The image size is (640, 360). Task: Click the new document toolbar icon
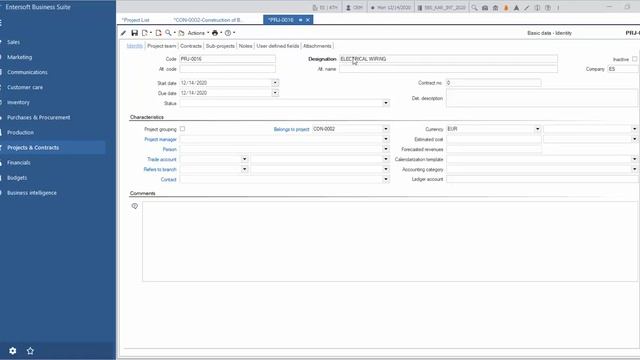145,33
